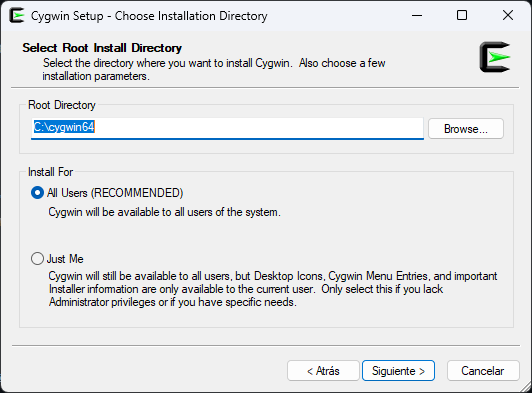Viewport: 532px width, 393px height.
Task: Click the "All Users (RECOMMENDED)" label text
Action: 115,193
